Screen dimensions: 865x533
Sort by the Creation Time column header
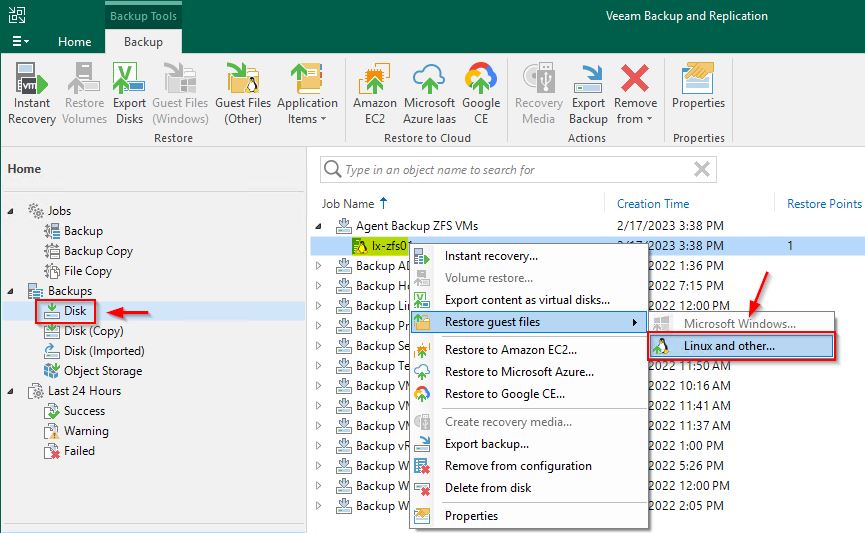click(653, 204)
